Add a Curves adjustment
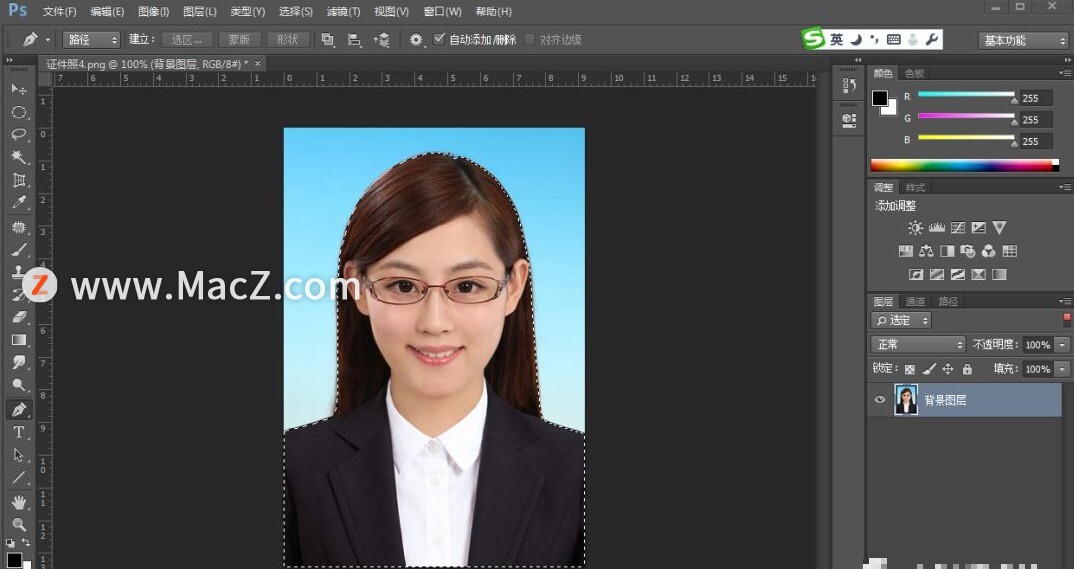Screen dimensions: 1074x569 coord(958,228)
